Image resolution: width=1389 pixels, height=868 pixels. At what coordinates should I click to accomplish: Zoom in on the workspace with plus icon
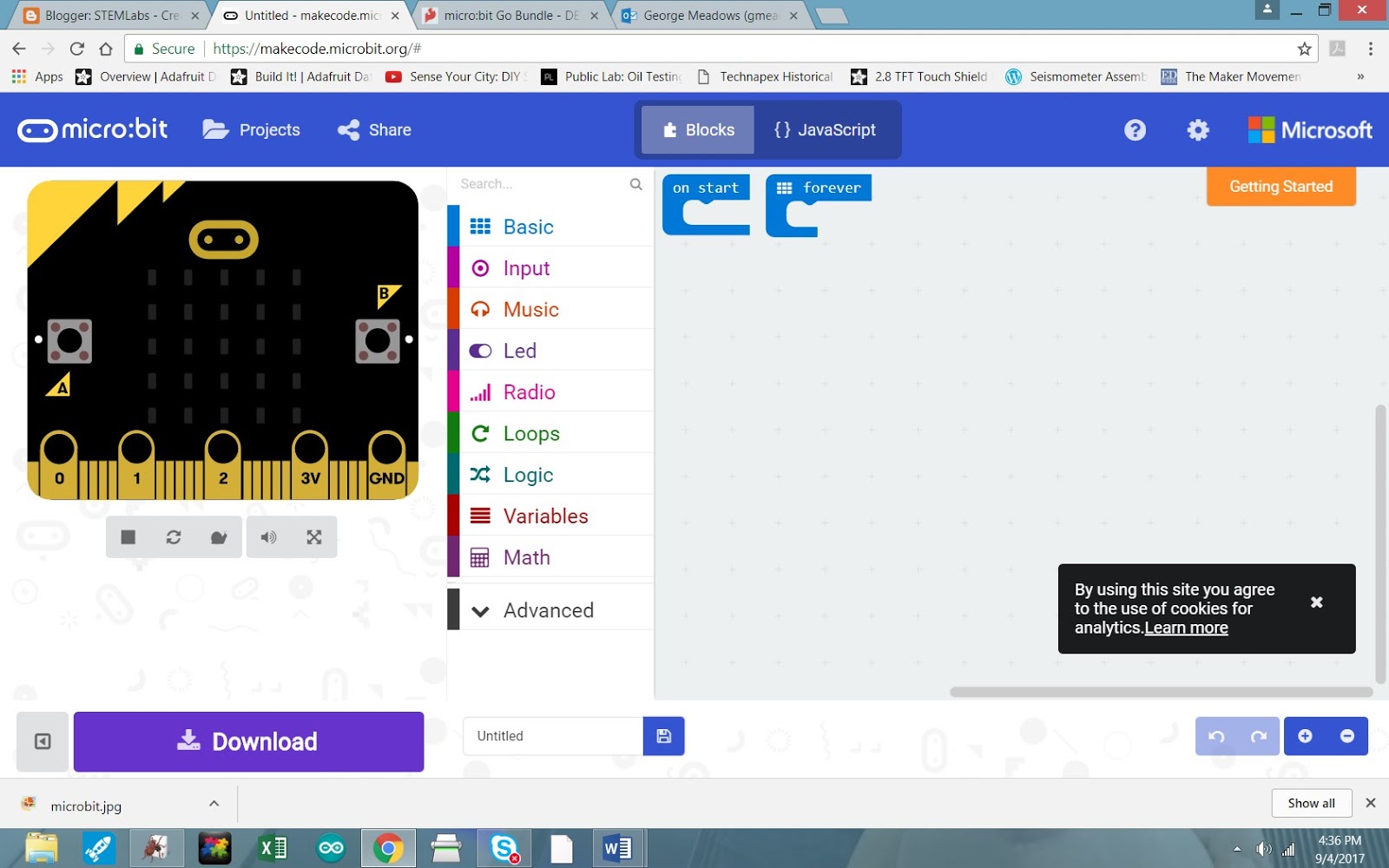click(x=1306, y=735)
